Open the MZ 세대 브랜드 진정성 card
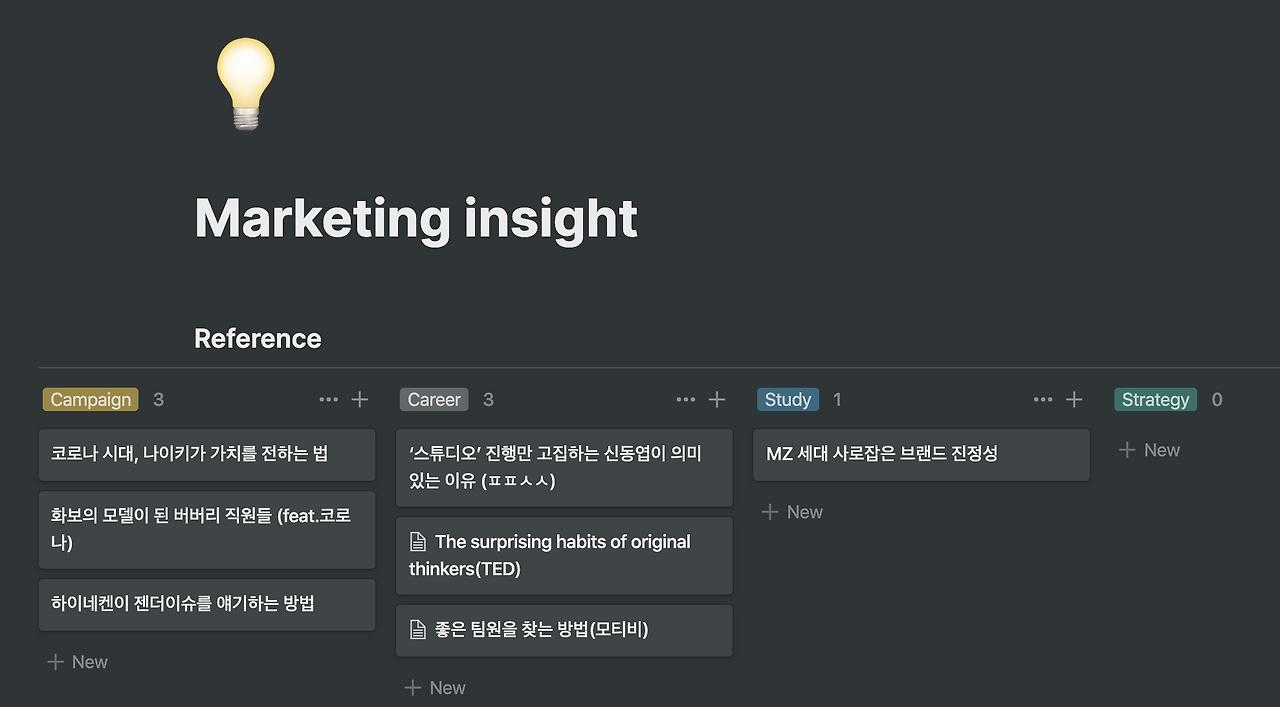Image resolution: width=1280 pixels, height=707 pixels. pyautogui.click(x=921, y=454)
